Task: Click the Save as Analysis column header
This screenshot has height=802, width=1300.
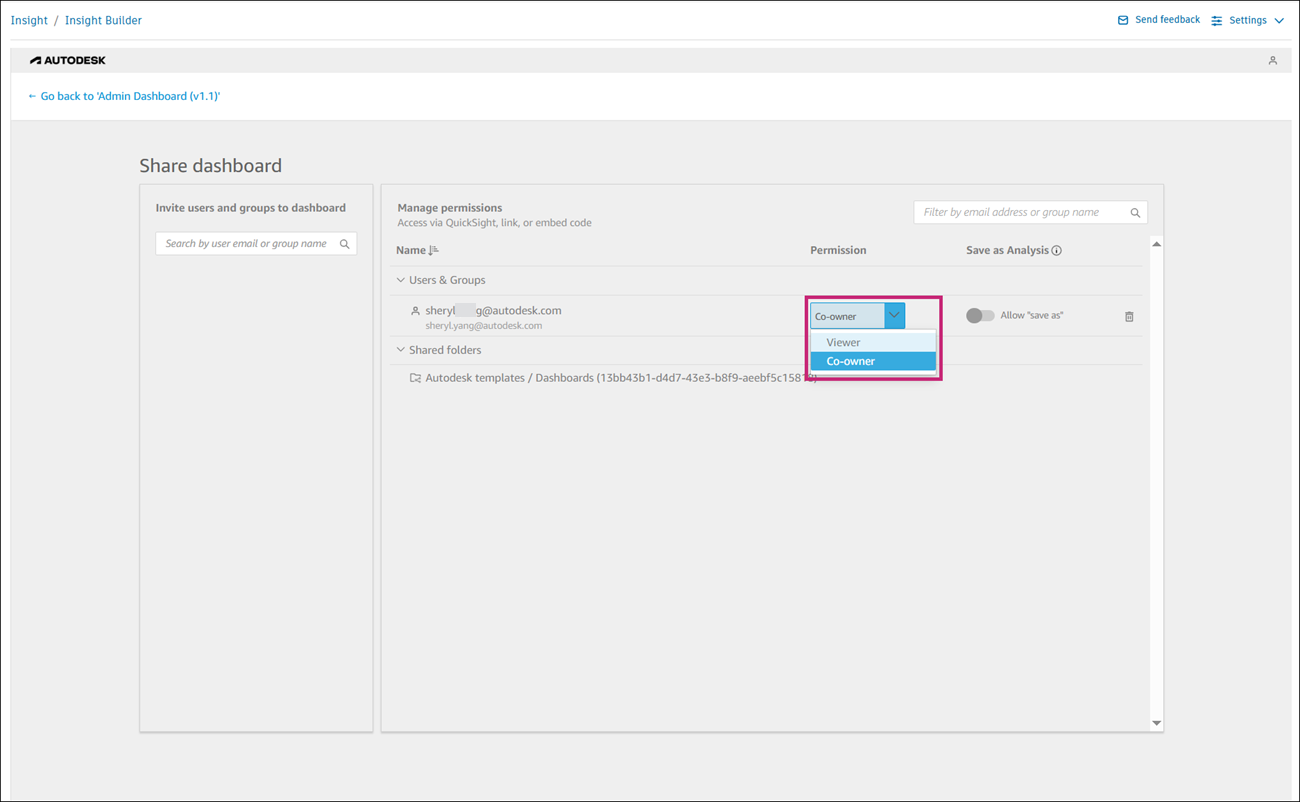Action: pyautogui.click(x=1007, y=250)
